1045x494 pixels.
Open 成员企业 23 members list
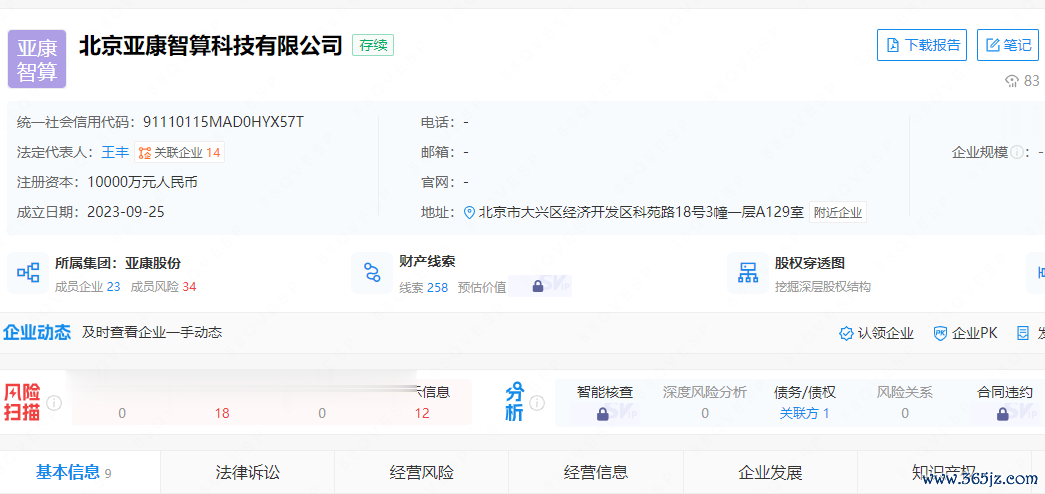tap(87, 287)
